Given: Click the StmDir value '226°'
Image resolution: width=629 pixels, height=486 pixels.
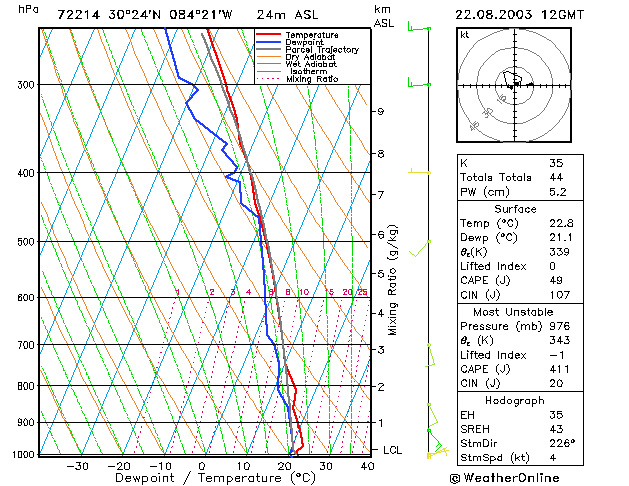Looking at the screenshot, I should click(562, 443).
